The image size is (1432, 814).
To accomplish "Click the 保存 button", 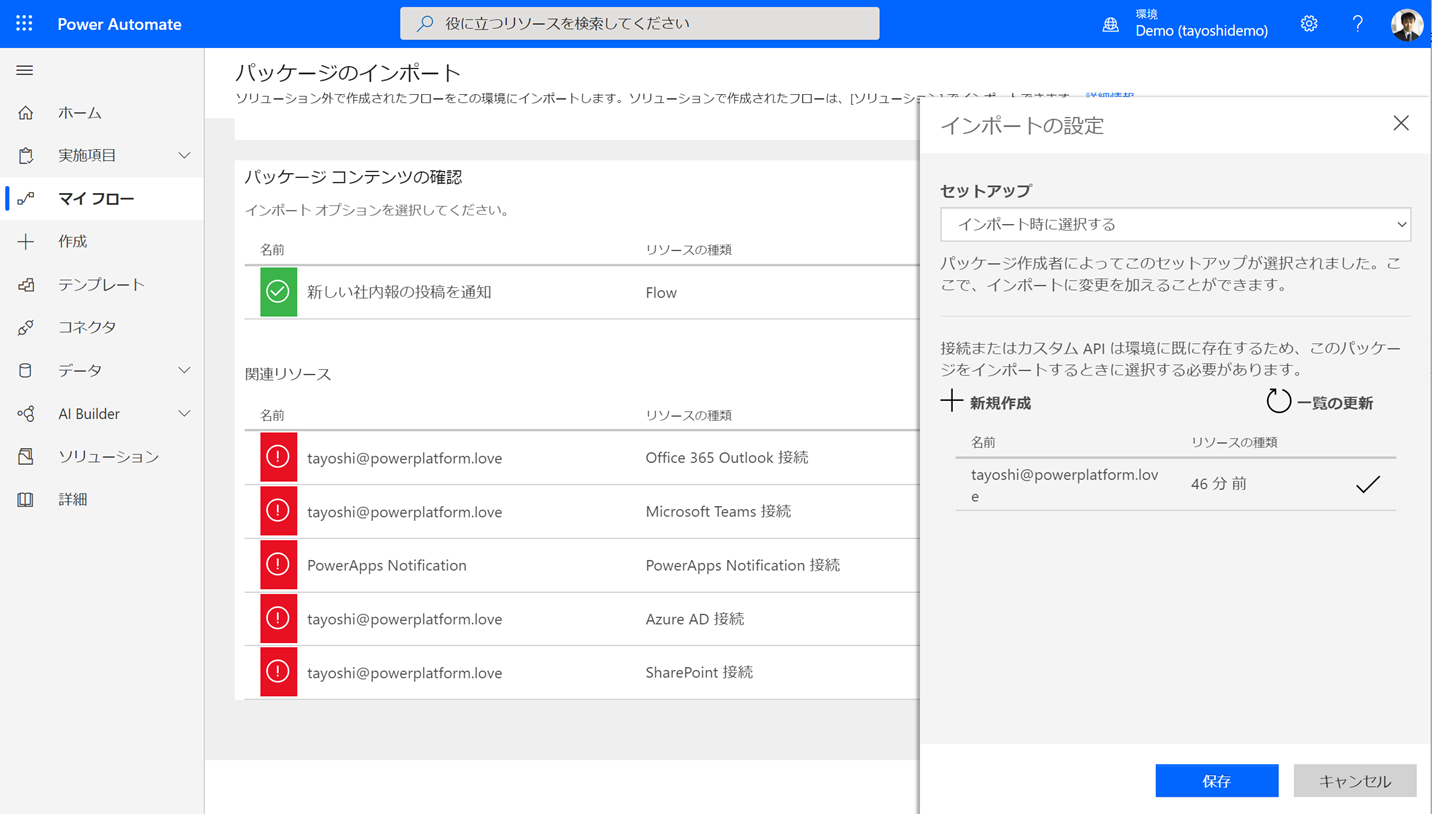I will (x=1217, y=781).
